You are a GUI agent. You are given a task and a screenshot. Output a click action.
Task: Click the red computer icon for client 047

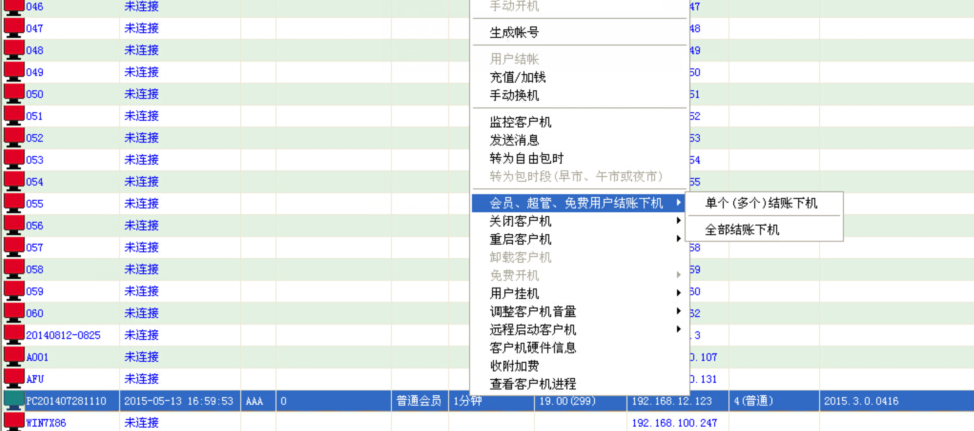(x=14, y=28)
